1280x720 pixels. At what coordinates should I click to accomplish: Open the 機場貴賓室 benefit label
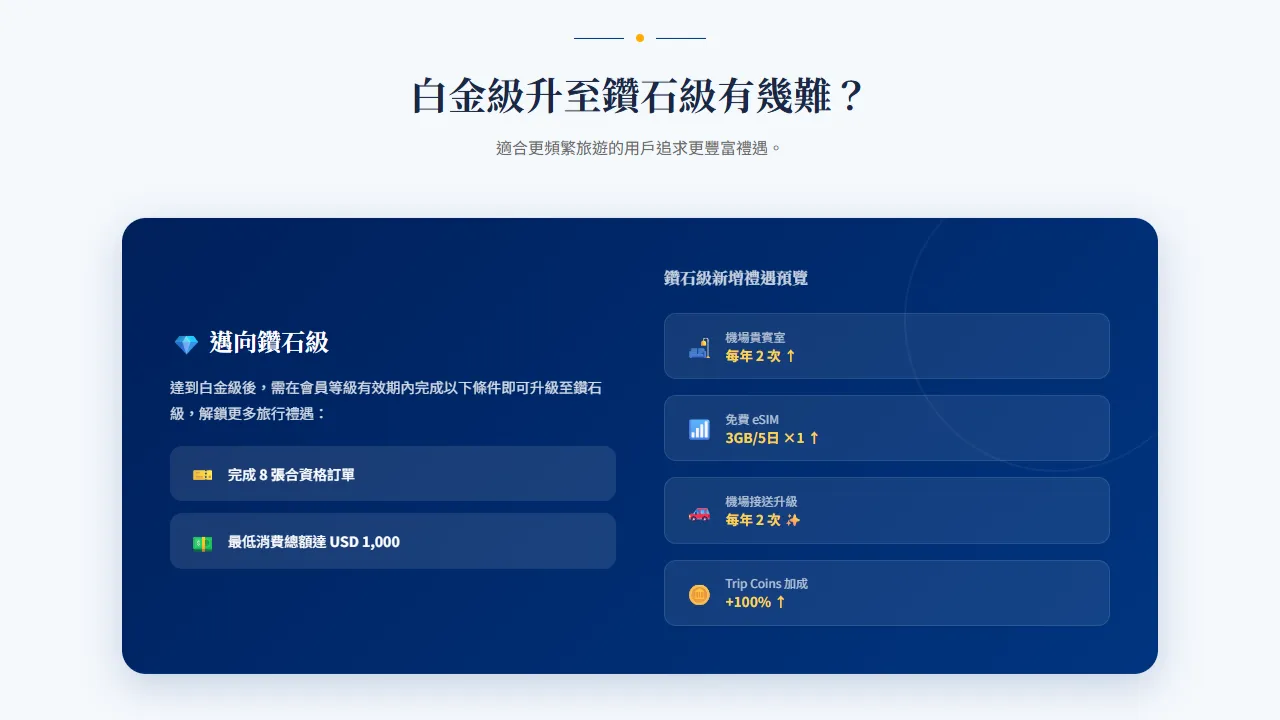coord(755,338)
